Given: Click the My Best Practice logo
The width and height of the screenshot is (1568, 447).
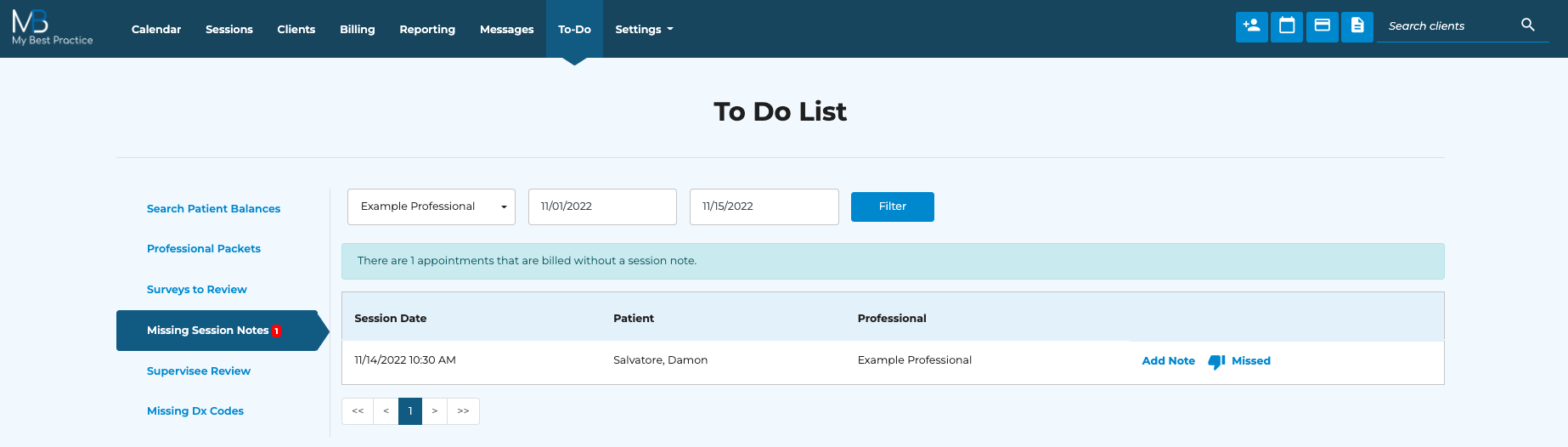Looking at the screenshot, I should point(52,28).
